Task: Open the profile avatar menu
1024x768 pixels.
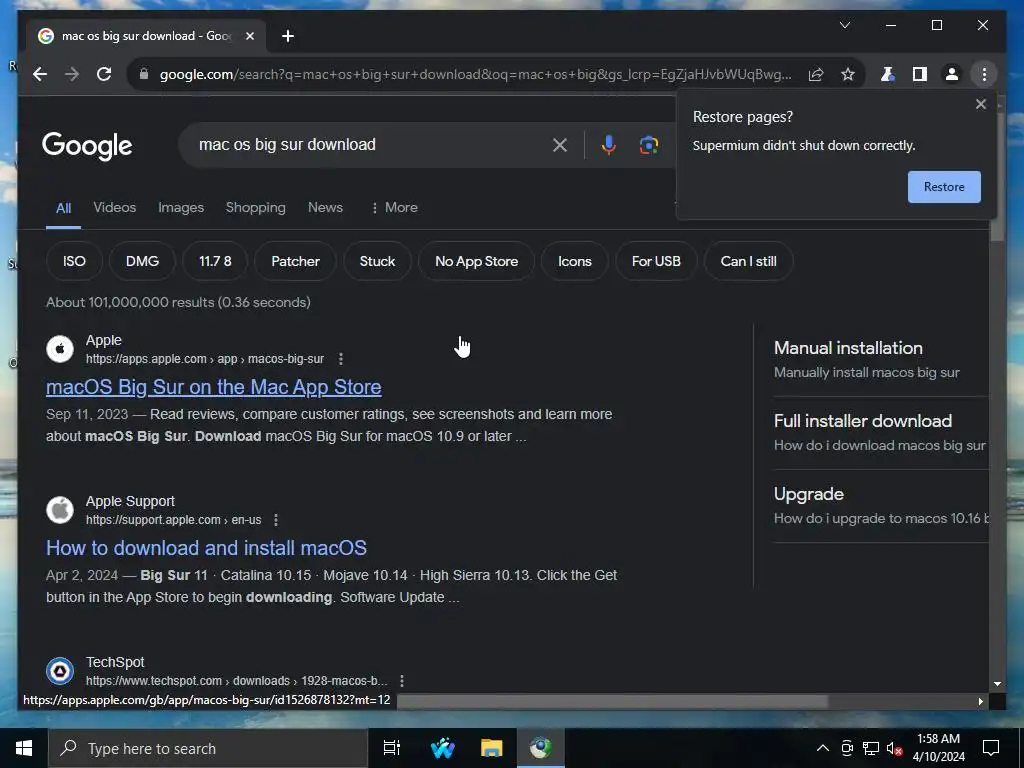Action: tap(952, 74)
